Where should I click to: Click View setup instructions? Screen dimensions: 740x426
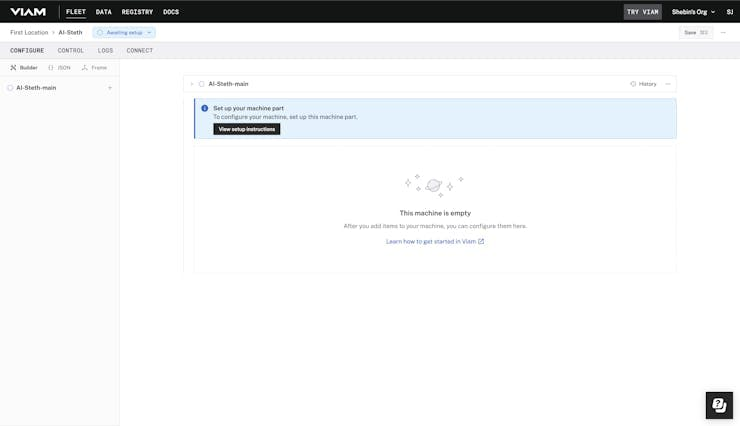pyautogui.click(x=246, y=129)
